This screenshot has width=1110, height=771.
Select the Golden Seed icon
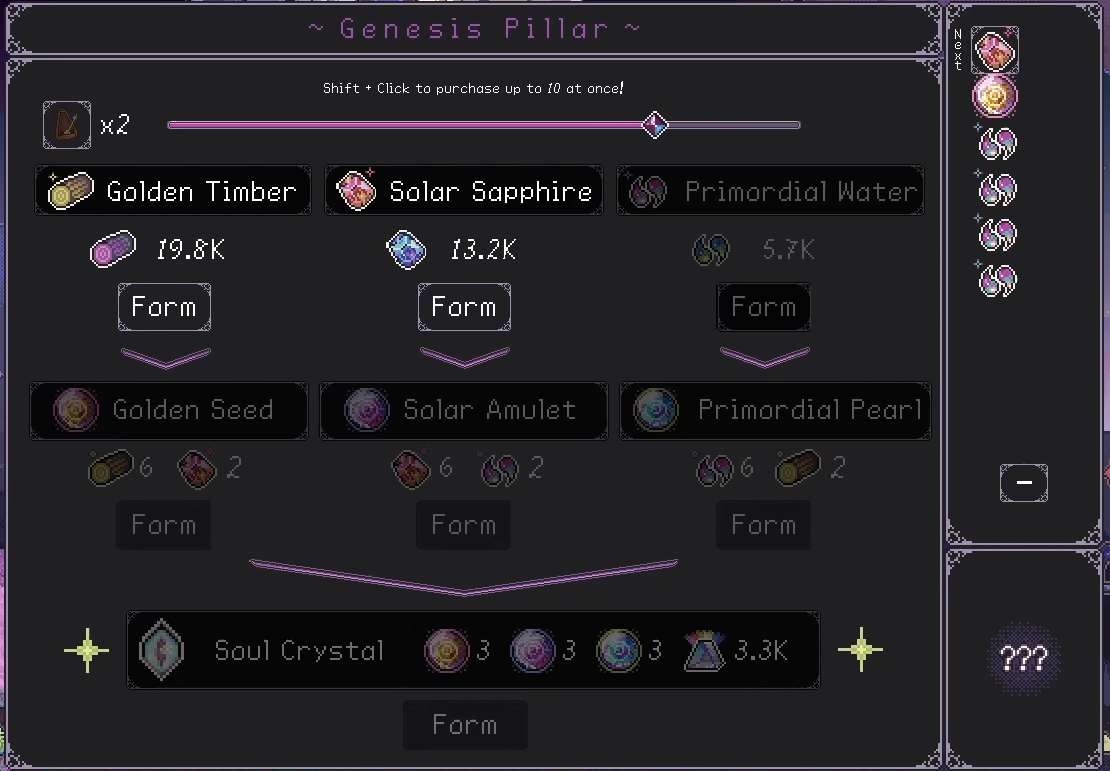point(75,410)
